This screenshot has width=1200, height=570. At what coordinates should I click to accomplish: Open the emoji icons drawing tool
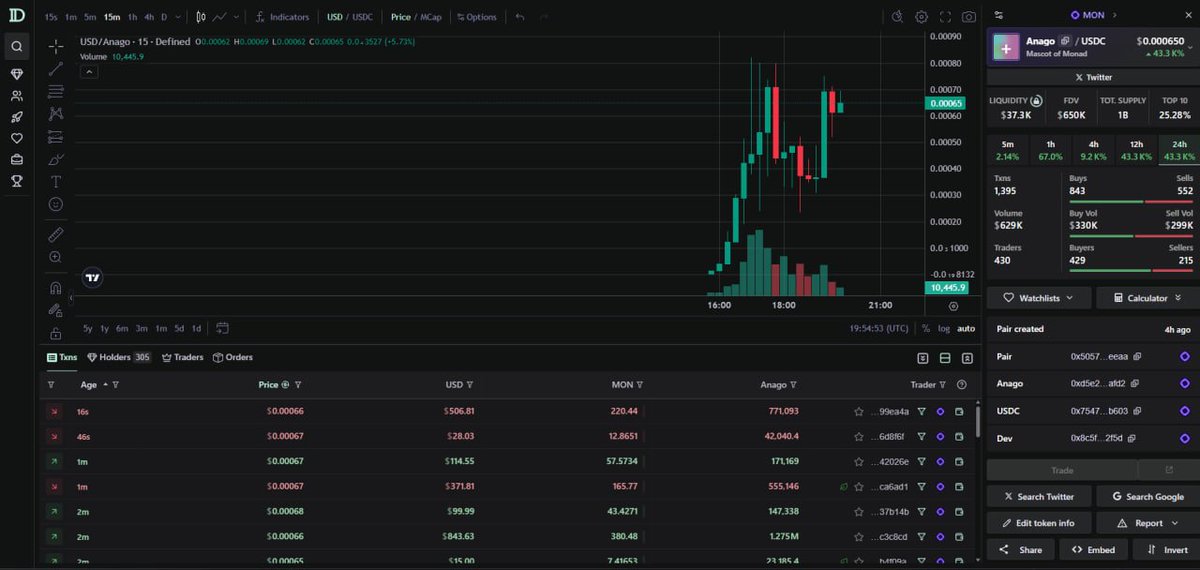56,204
